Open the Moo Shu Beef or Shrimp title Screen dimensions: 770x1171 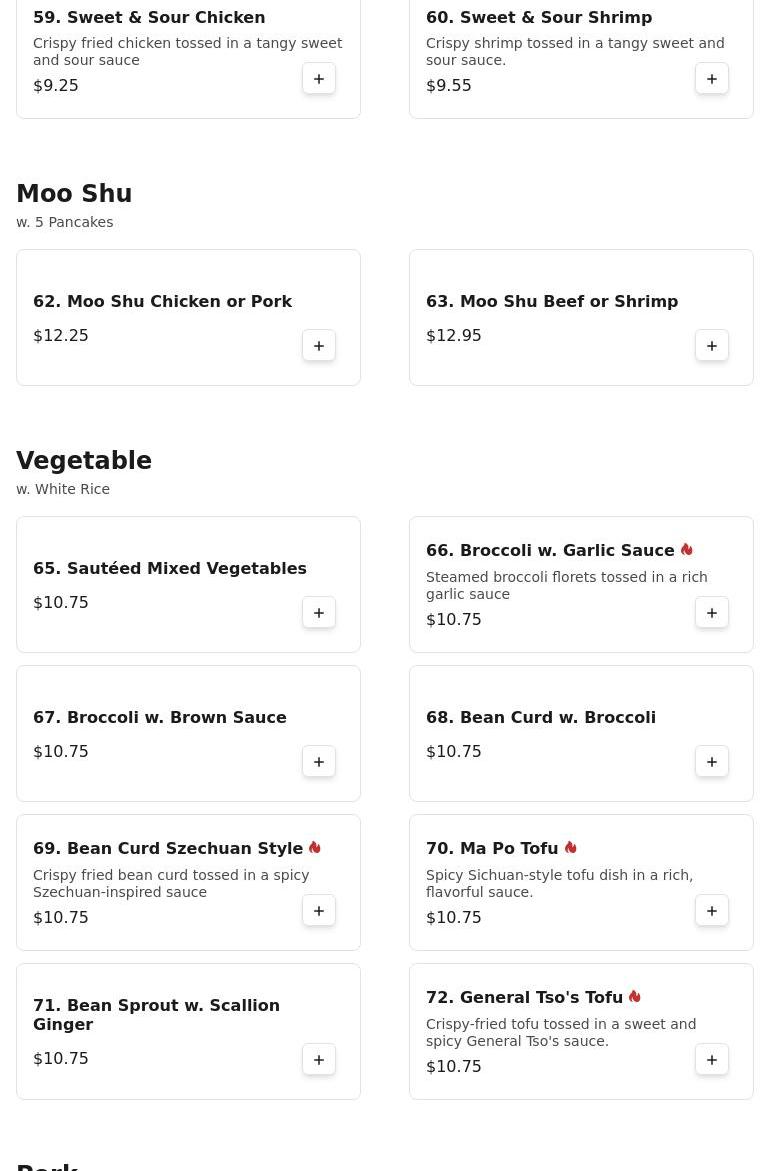click(552, 301)
